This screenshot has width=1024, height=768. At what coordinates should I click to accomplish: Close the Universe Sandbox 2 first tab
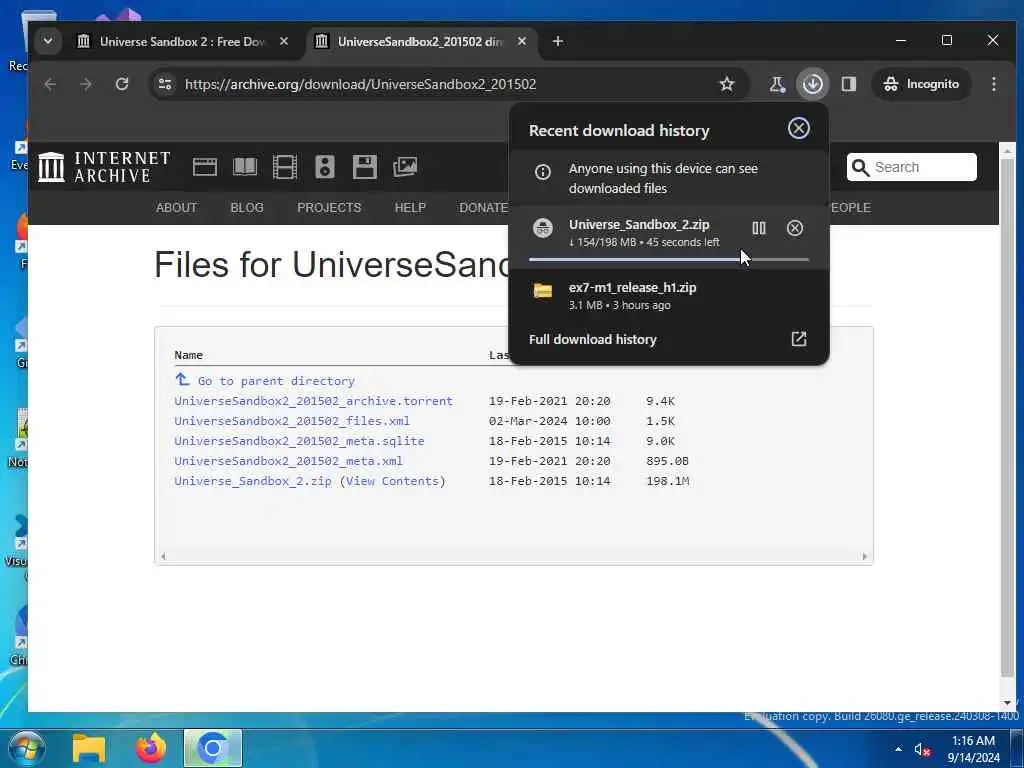click(x=283, y=41)
